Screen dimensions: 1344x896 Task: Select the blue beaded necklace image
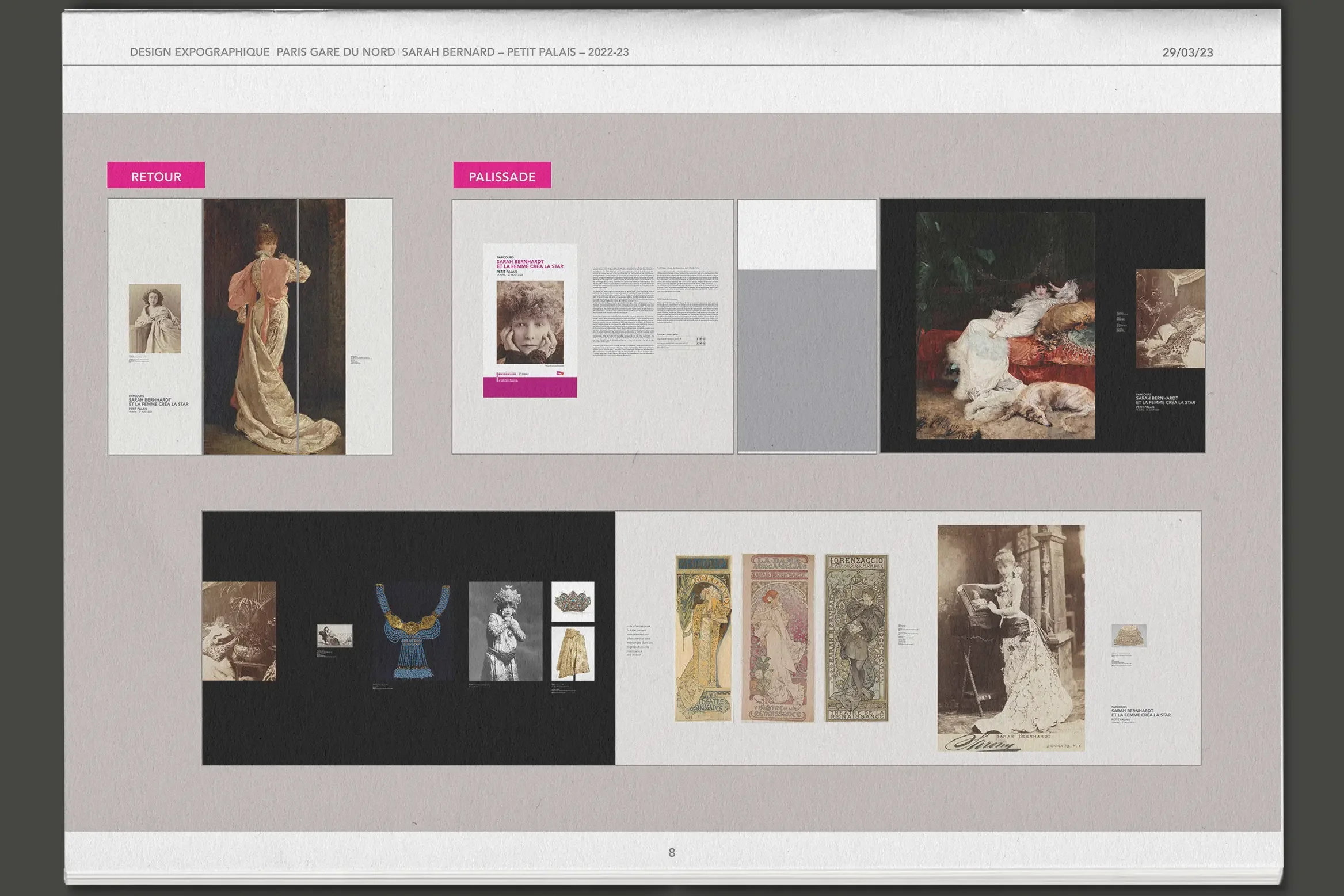coord(412,631)
